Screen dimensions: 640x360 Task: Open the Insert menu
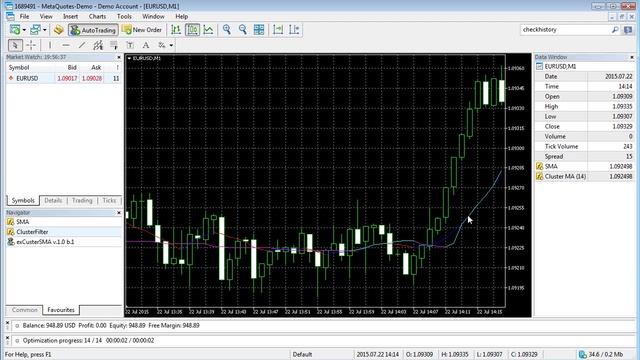(x=71, y=16)
